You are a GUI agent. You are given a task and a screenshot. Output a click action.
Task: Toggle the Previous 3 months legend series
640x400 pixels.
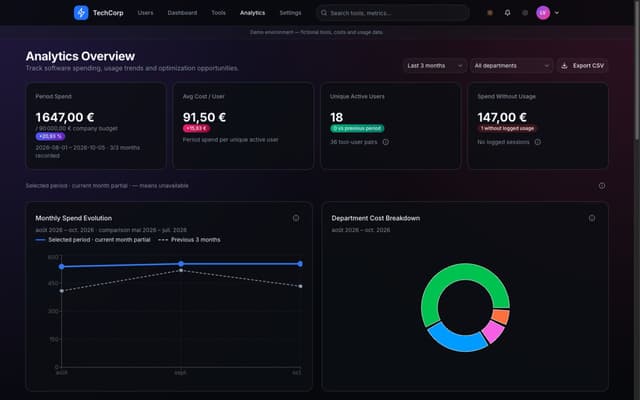point(189,240)
